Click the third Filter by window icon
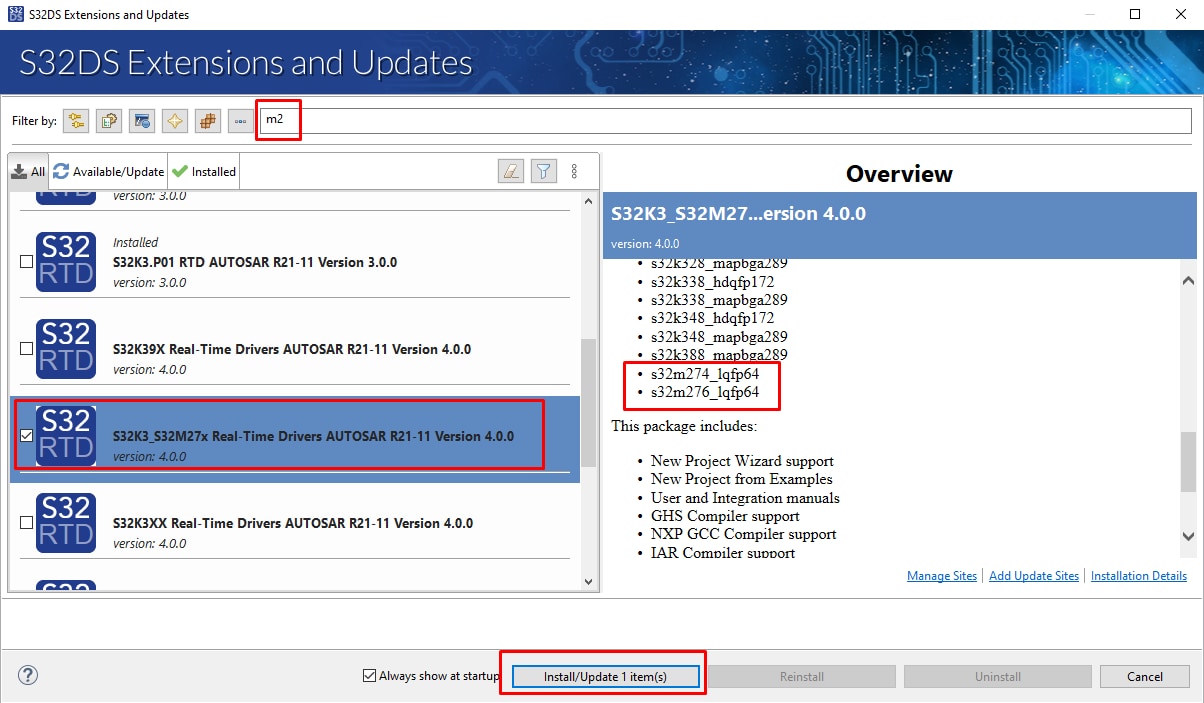The height and width of the screenshot is (703, 1204). [142, 121]
